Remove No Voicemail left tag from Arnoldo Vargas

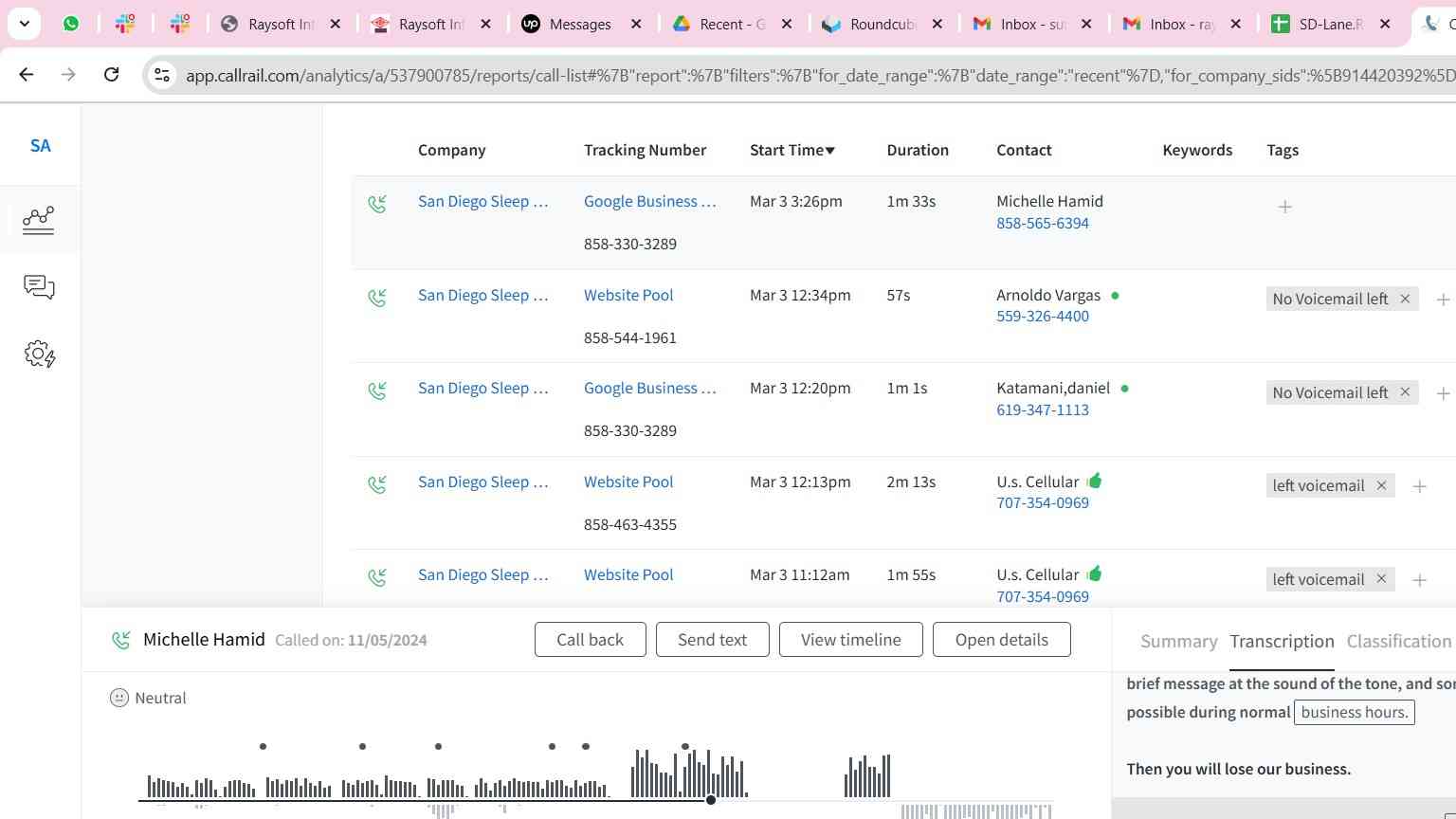pos(1405,299)
